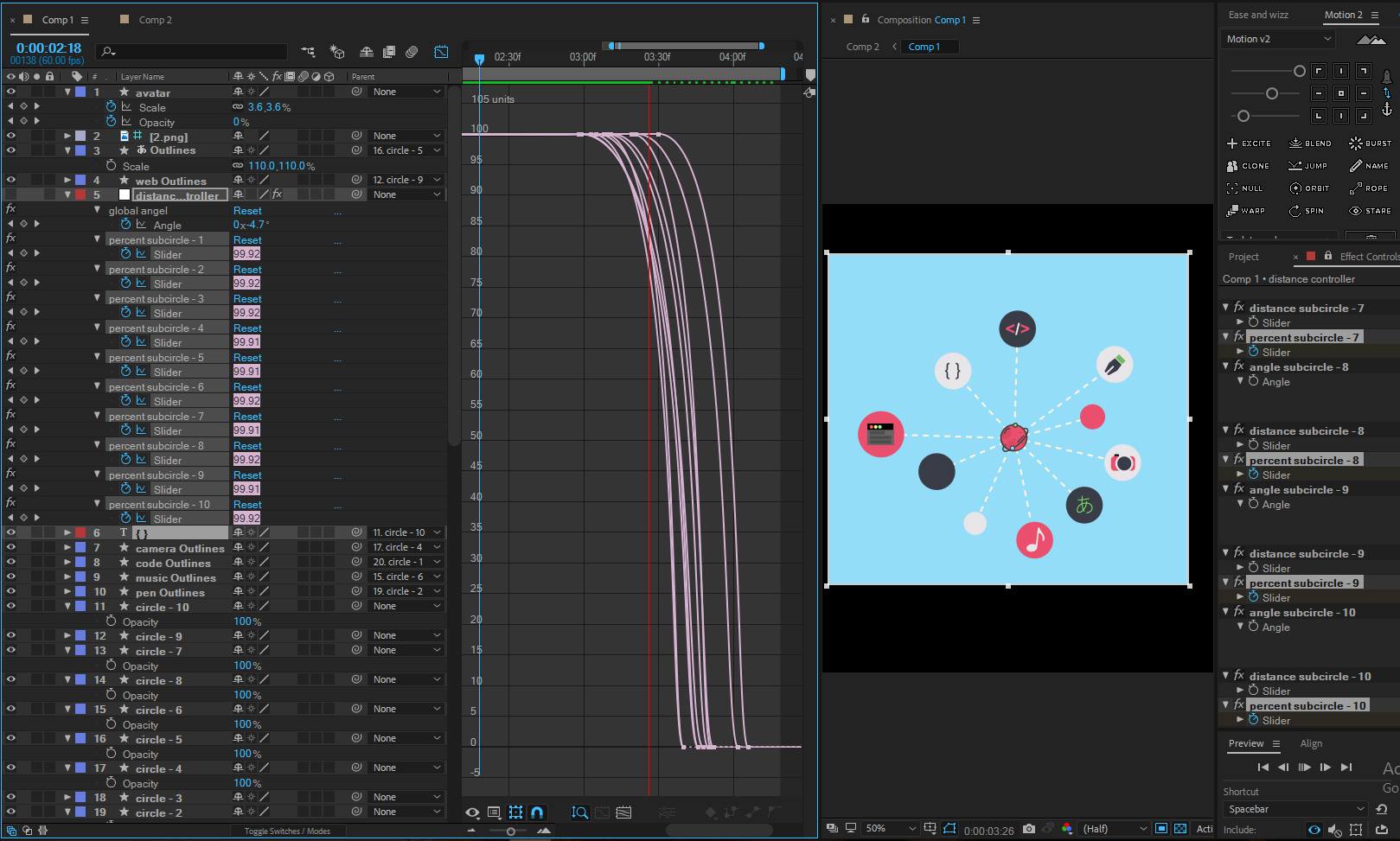Click the Spin tool in Motion 2
This screenshot has width=1400, height=841.
(x=1306, y=211)
